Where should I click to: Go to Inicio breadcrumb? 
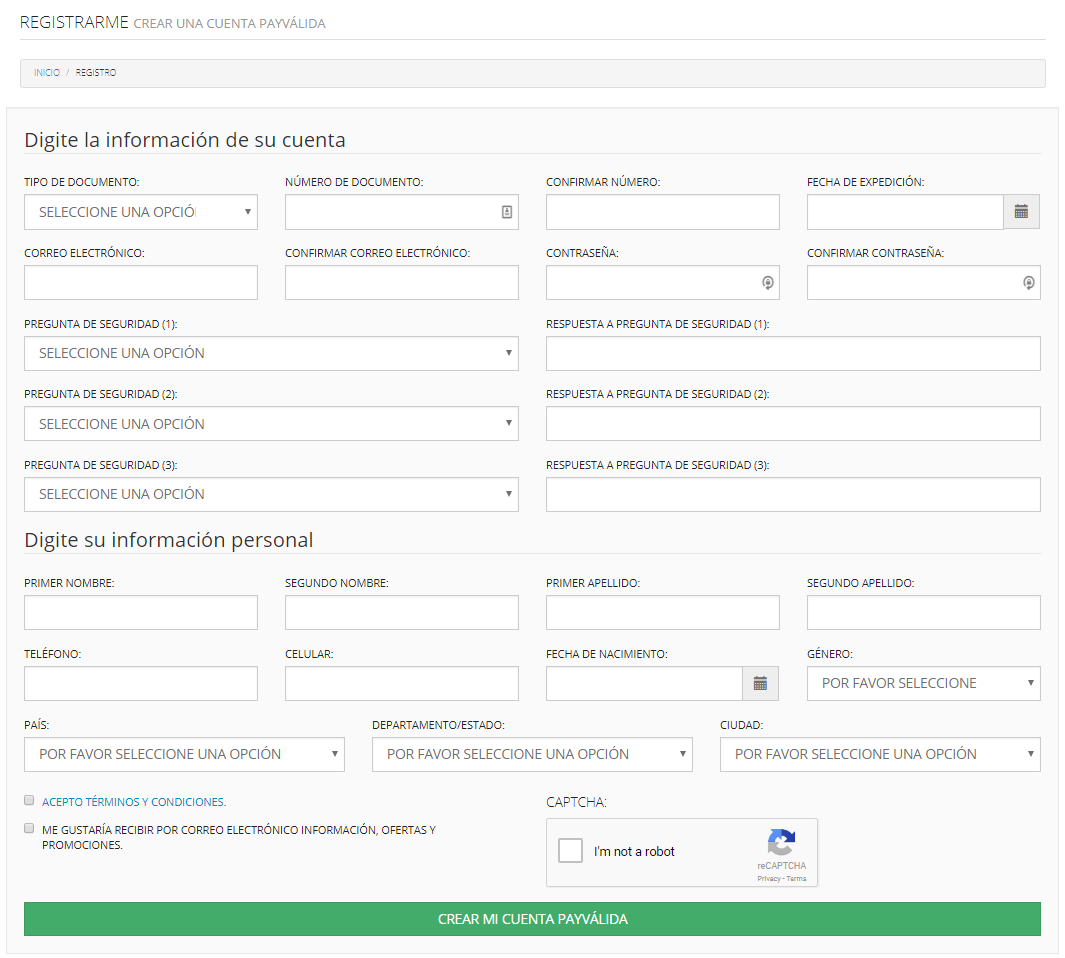pyautogui.click(x=47, y=73)
